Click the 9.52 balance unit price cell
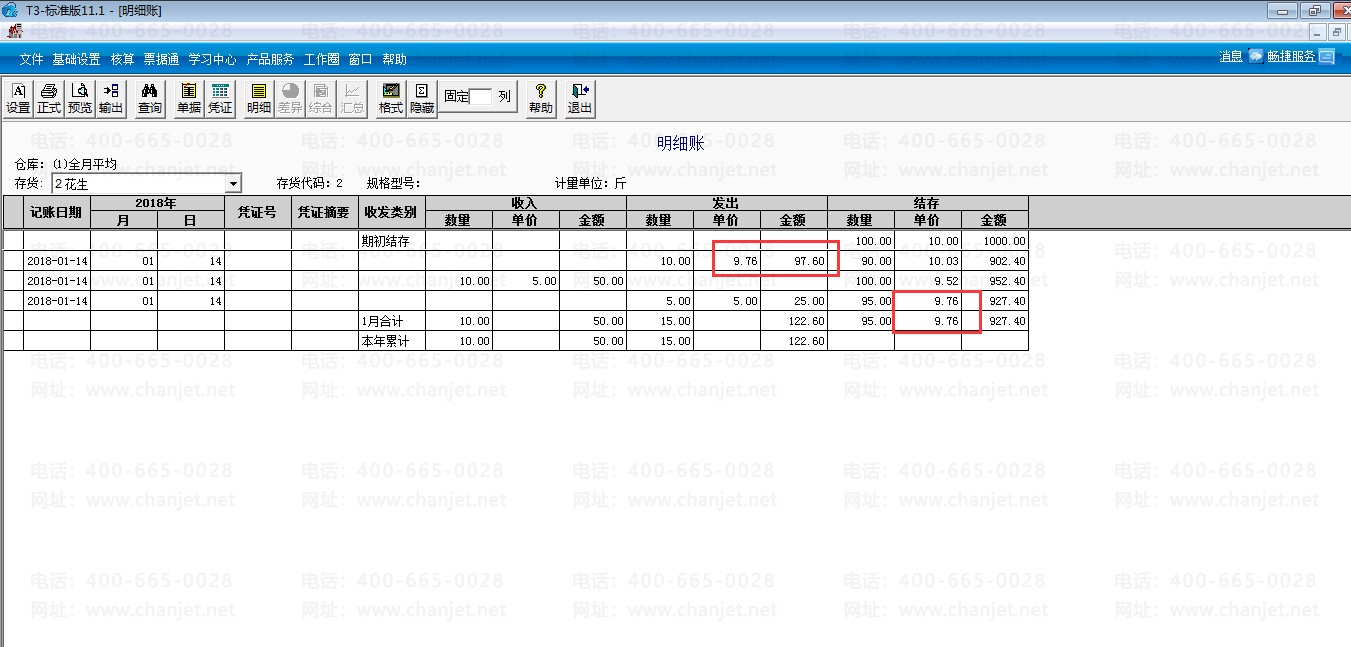The image size is (1351, 647). 928,281
